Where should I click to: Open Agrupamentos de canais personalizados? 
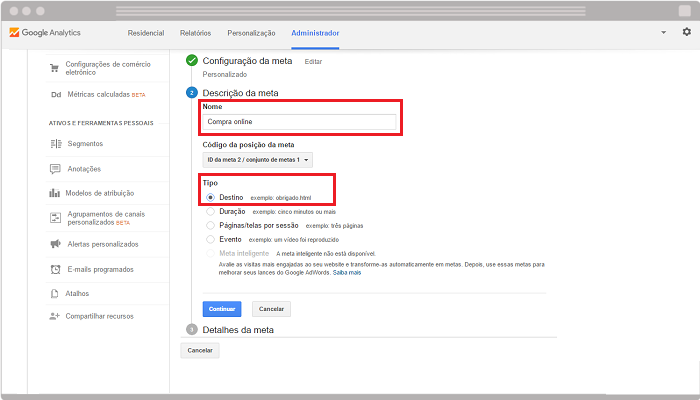click(x=106, y=218)
